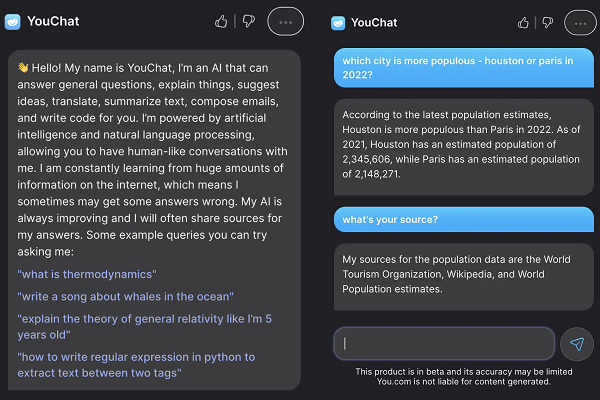Click the Houston population answer bubble
600x400 pixels.
point(463,143)
